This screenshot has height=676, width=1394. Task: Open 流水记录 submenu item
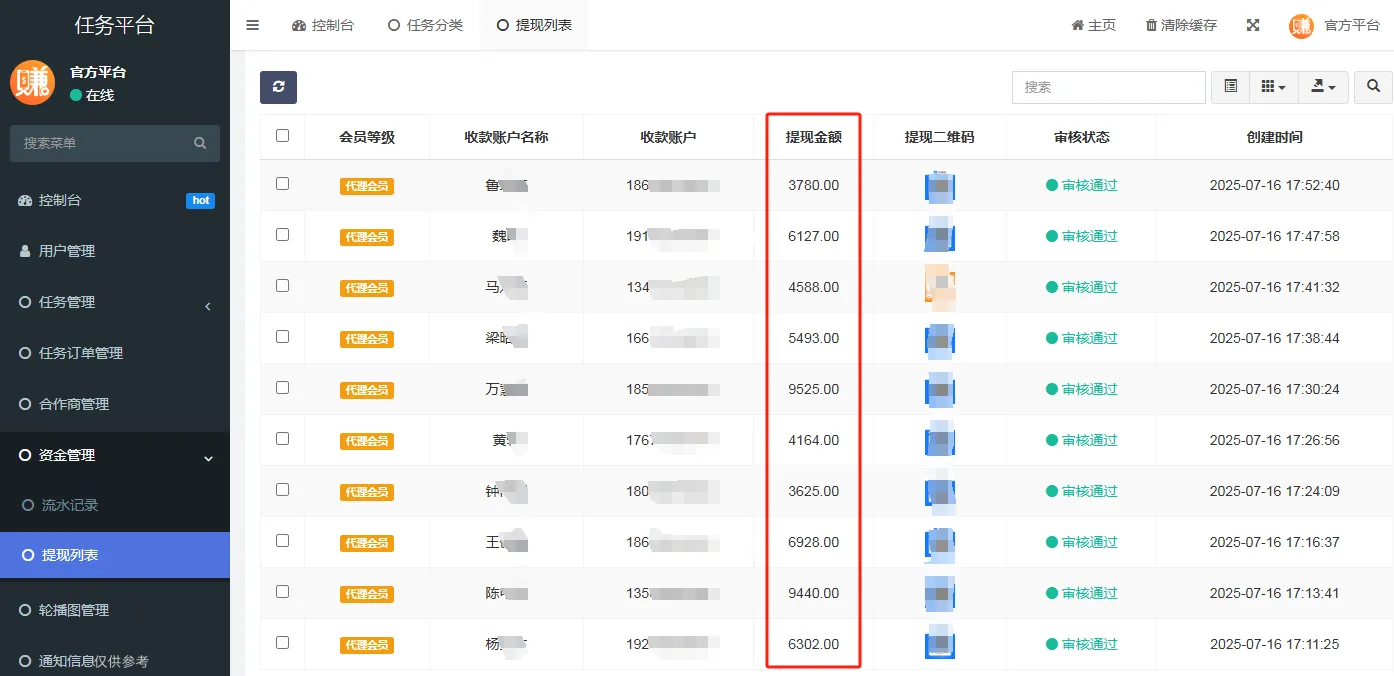pos(115,505)
